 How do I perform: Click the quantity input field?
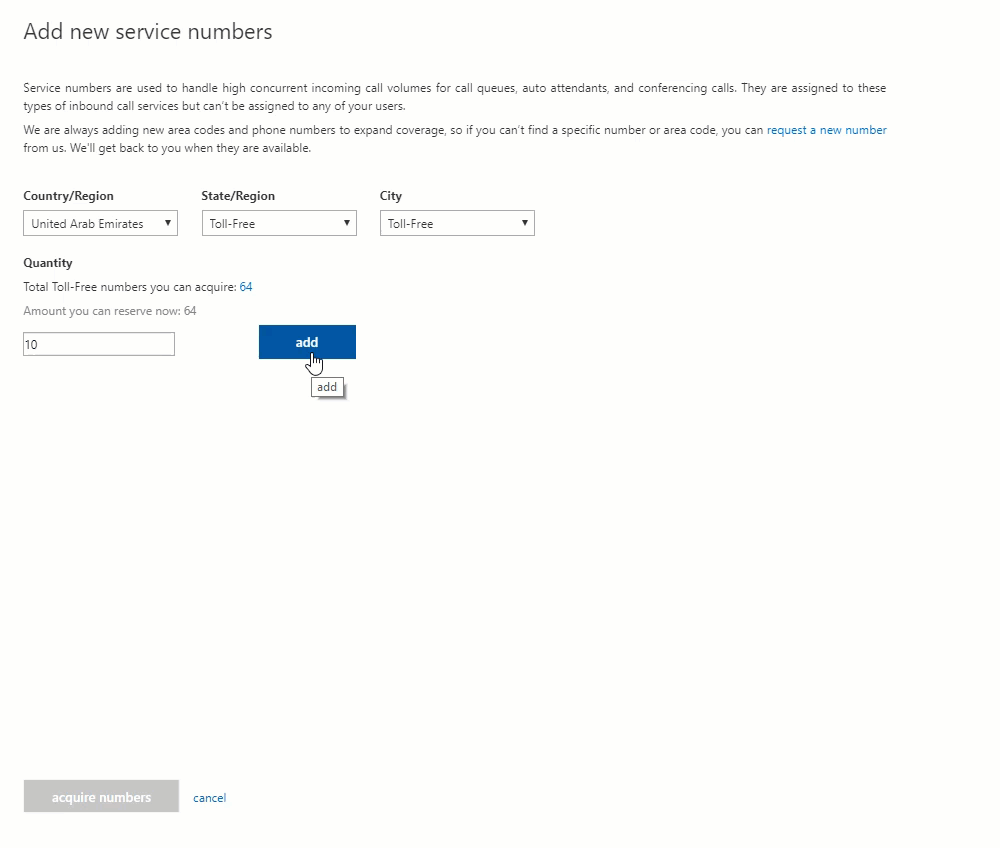pyautogui.click(x=99, y=344)
